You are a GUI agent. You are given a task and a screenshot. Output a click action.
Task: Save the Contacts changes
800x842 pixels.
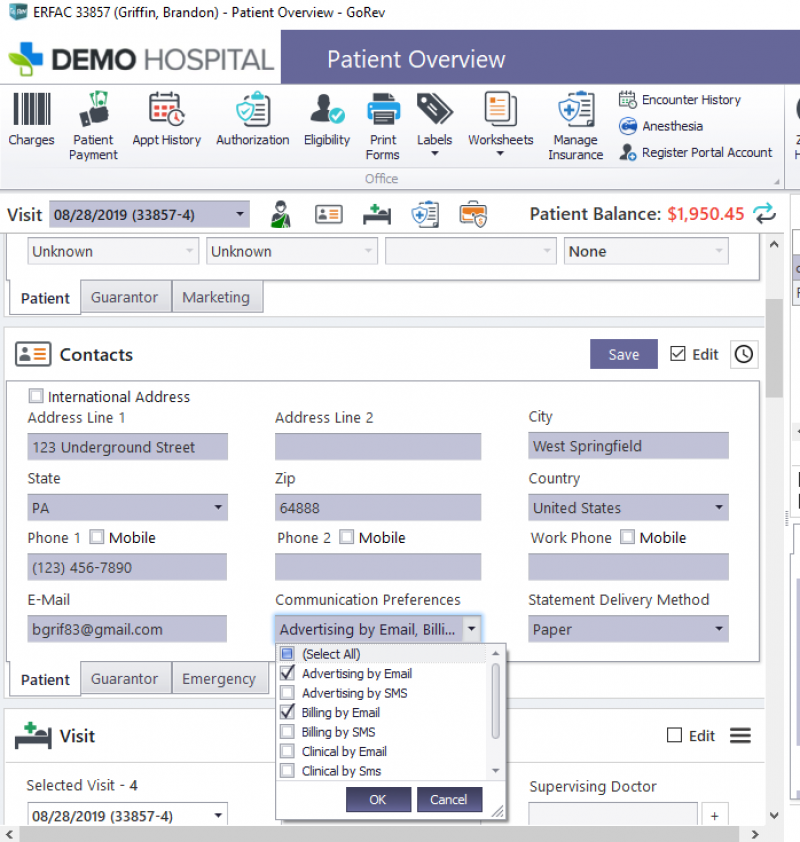[x=623, y=354]
